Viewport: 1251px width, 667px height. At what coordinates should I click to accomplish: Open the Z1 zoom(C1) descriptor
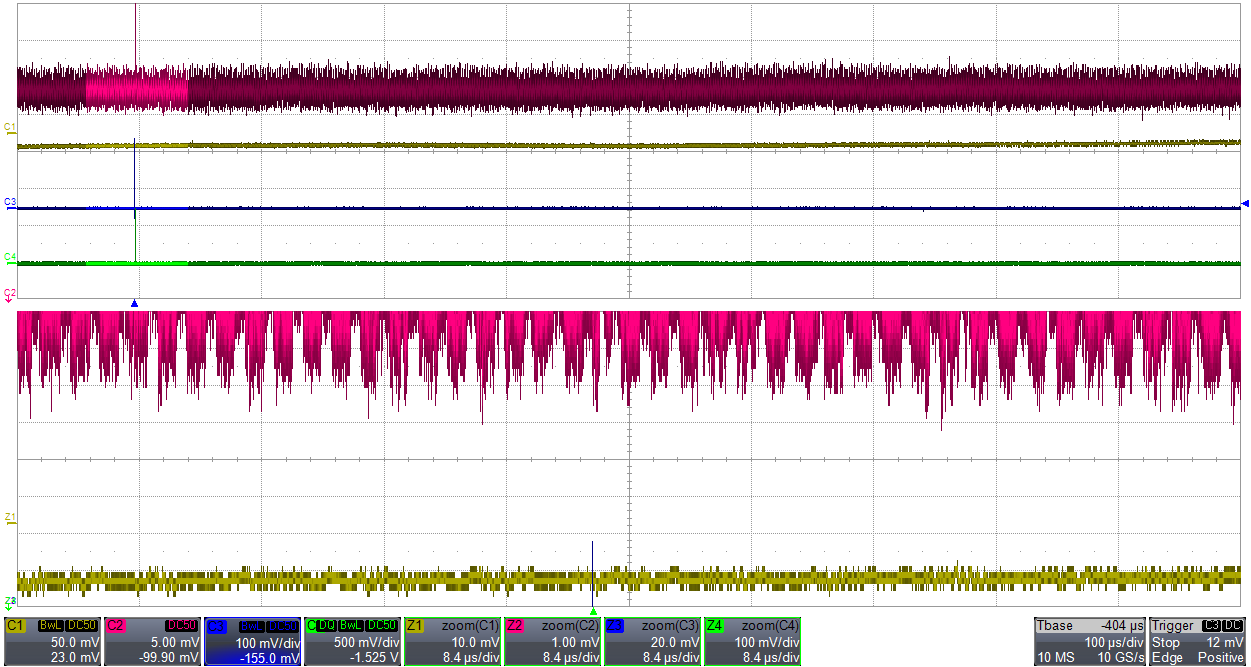(x=452, y=641)
